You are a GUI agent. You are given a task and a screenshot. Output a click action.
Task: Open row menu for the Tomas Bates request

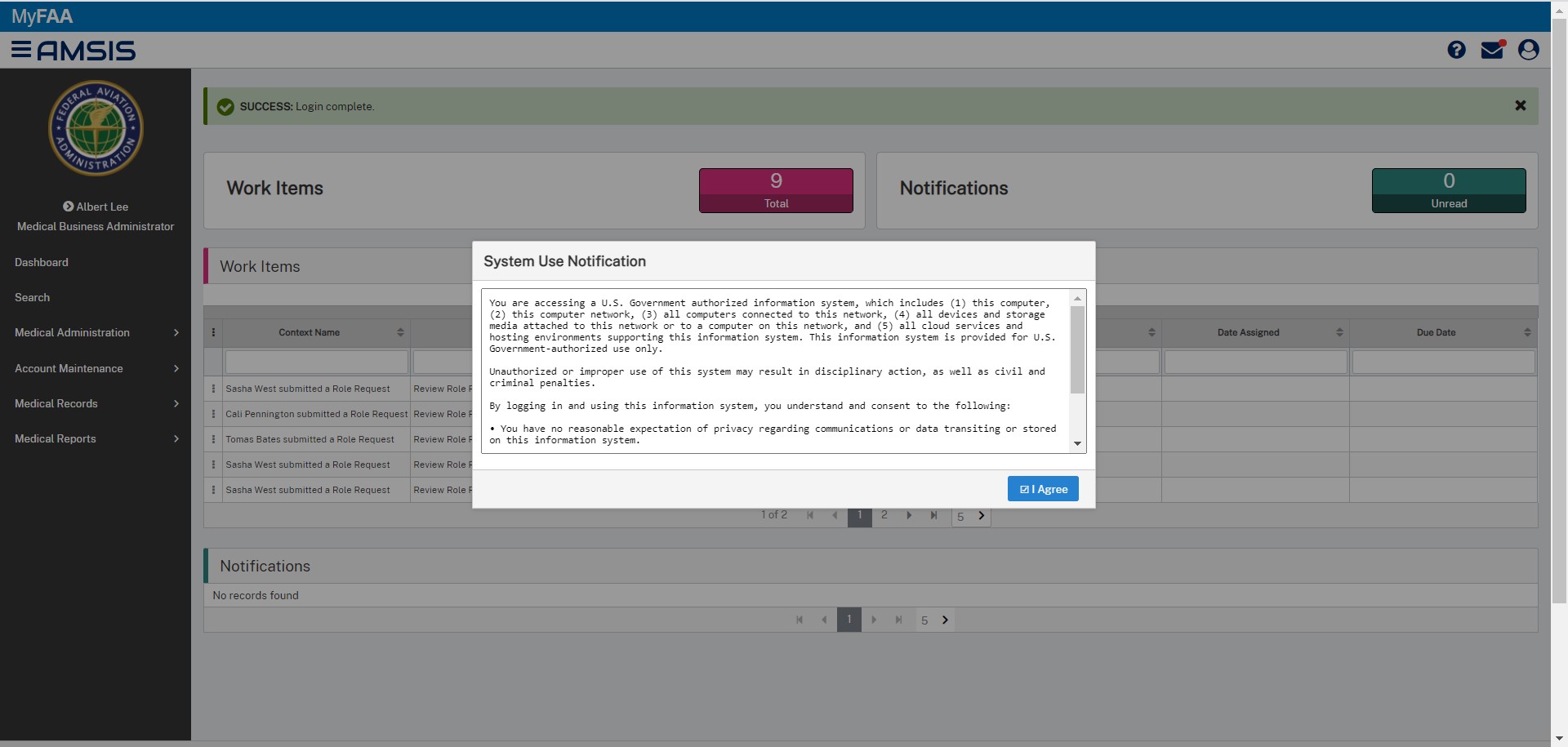(213, 439)
